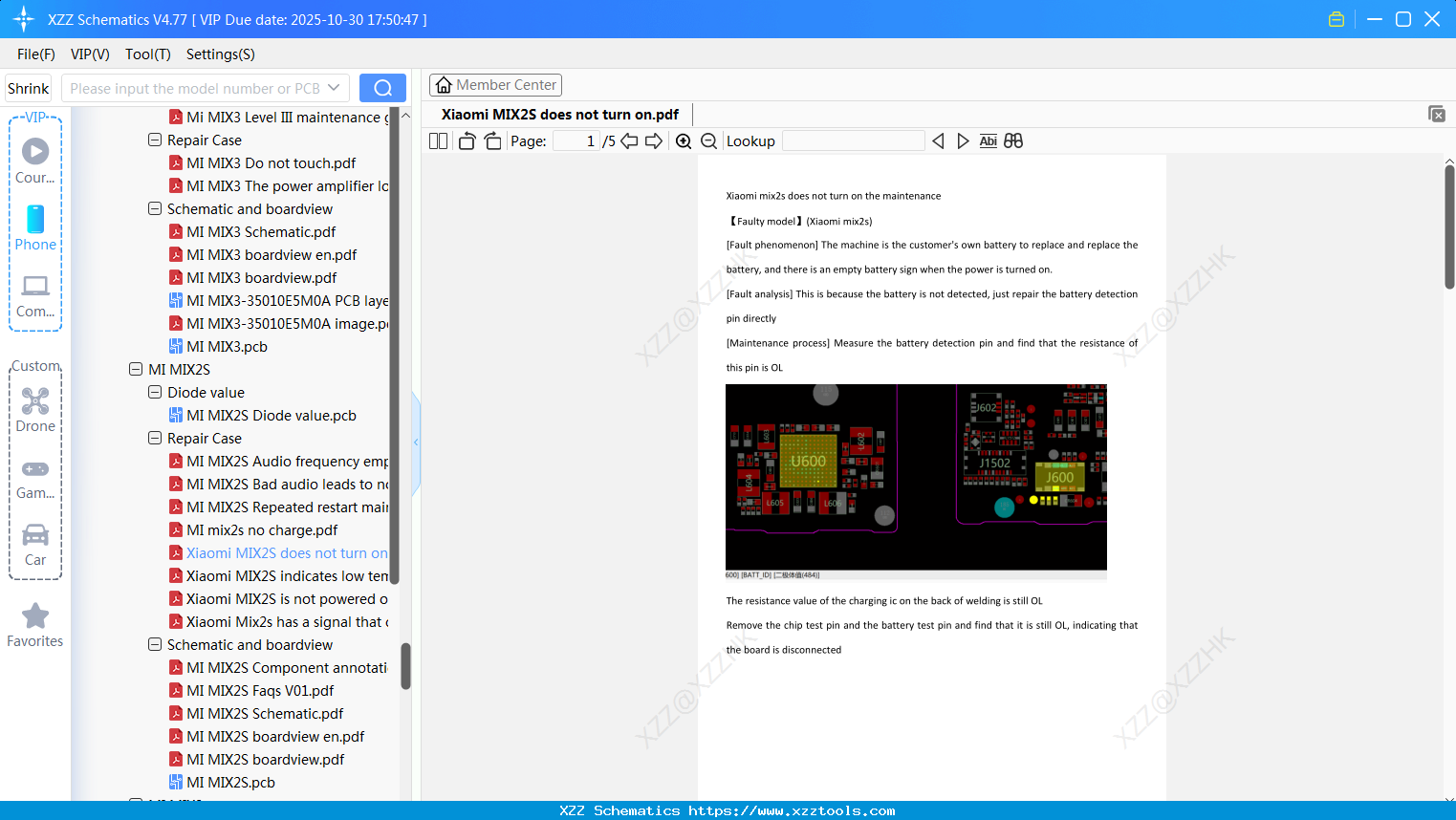This screenshot has height=820, width=1456.
Task: Open MI MIX3.pcb board file
Action: point(227,347)
